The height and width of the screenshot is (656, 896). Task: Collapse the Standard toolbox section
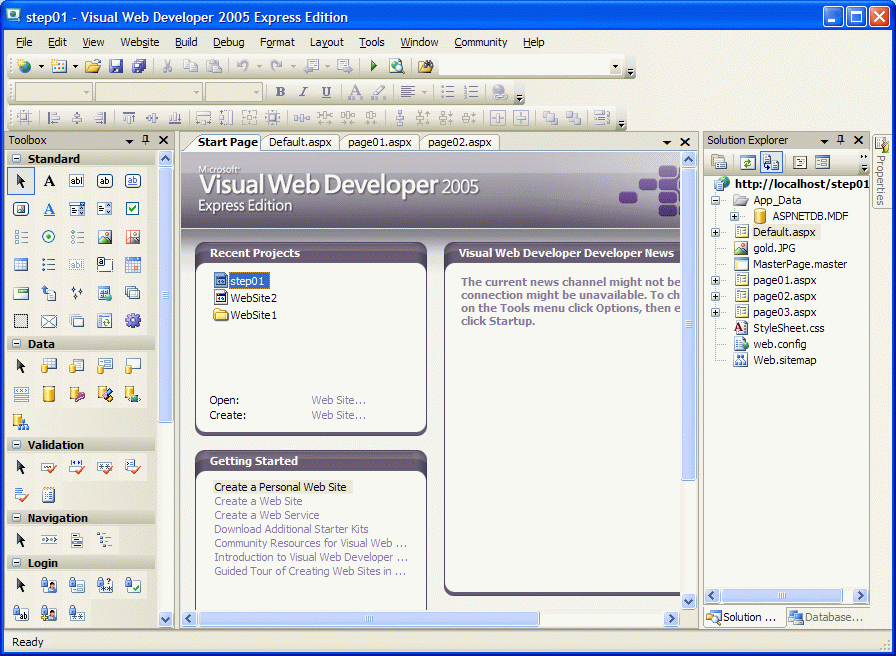tap(17, 159)
